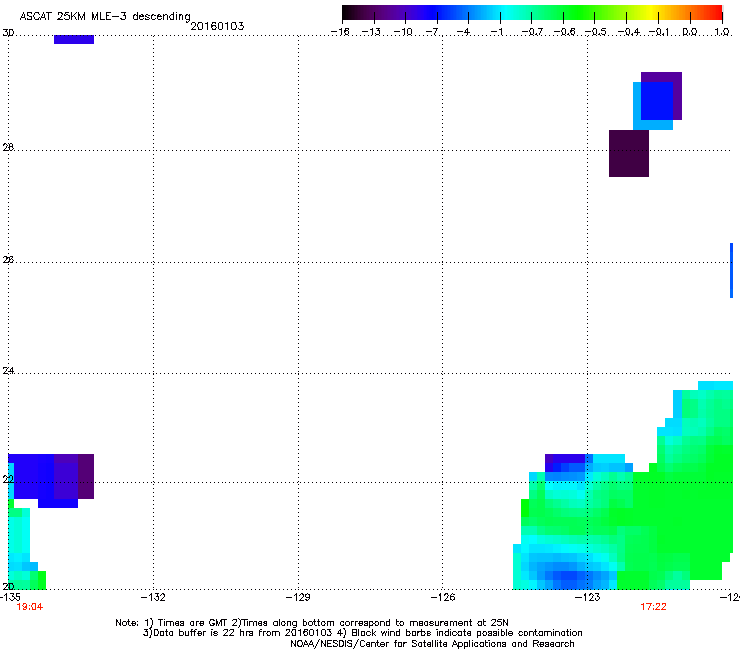Click the -0.5 colorbar tick label

pos(596,32)
